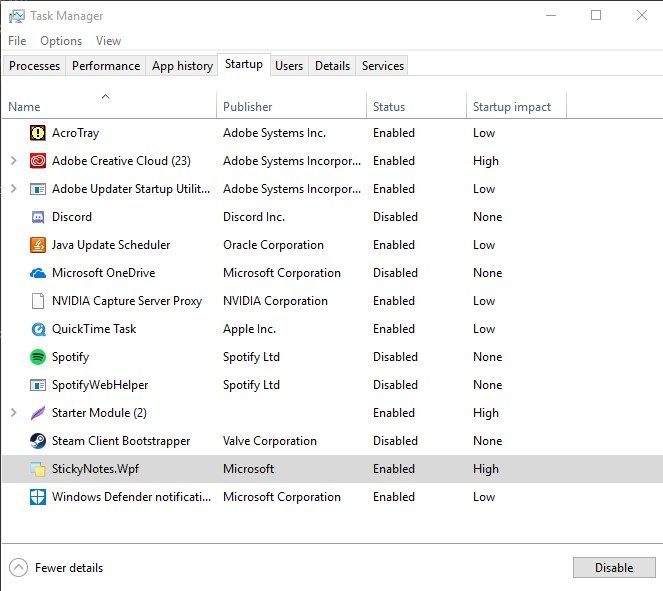Click the AcroTray startup icon
Image resolution: width=663 pixels, height=591 pixels.
click(38, 133)
